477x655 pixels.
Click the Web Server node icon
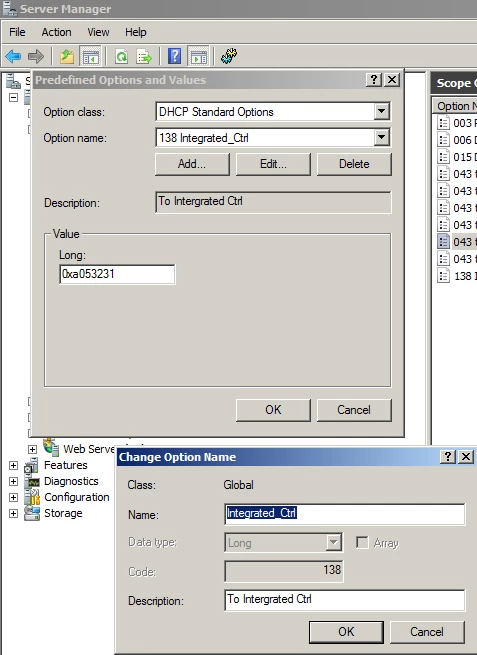[51, 447]
